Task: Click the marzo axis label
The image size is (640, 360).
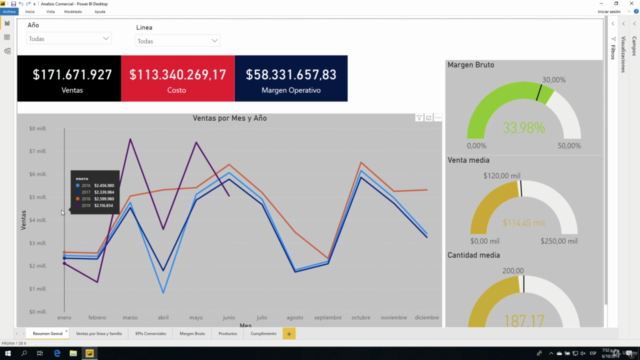Action: point(130,317)
